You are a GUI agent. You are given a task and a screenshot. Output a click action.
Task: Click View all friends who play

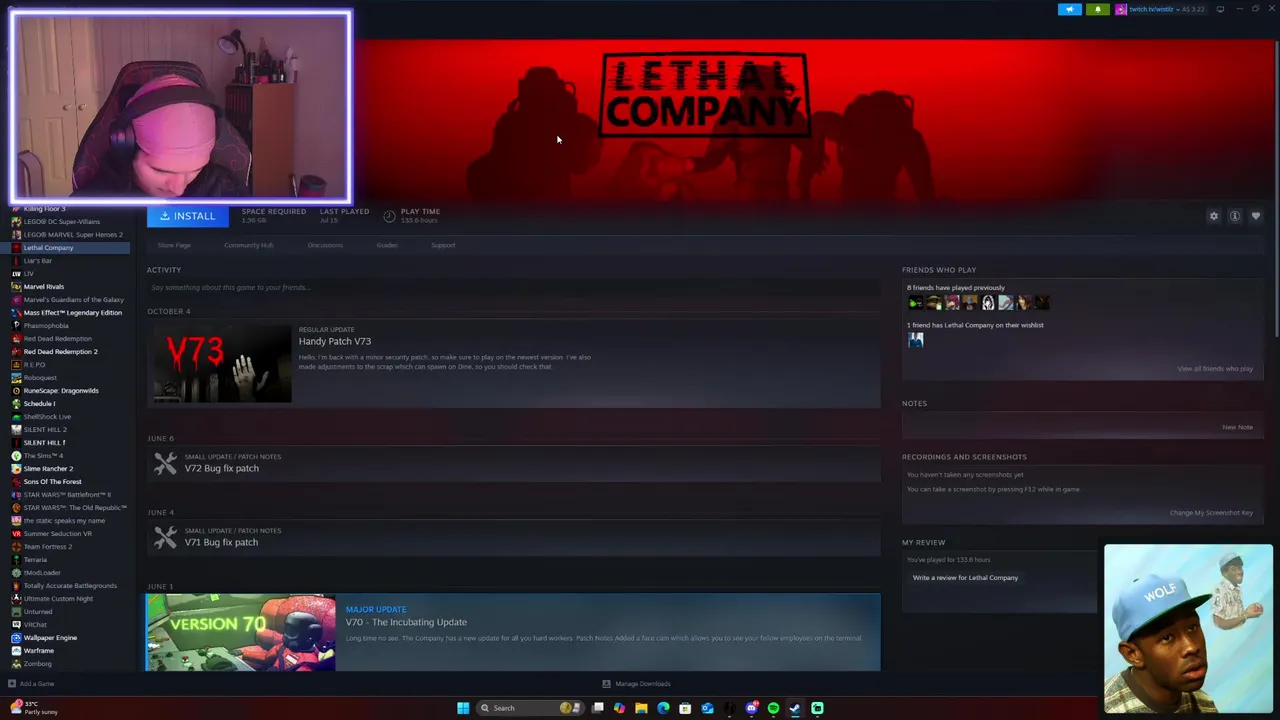tap(1215, 369)
